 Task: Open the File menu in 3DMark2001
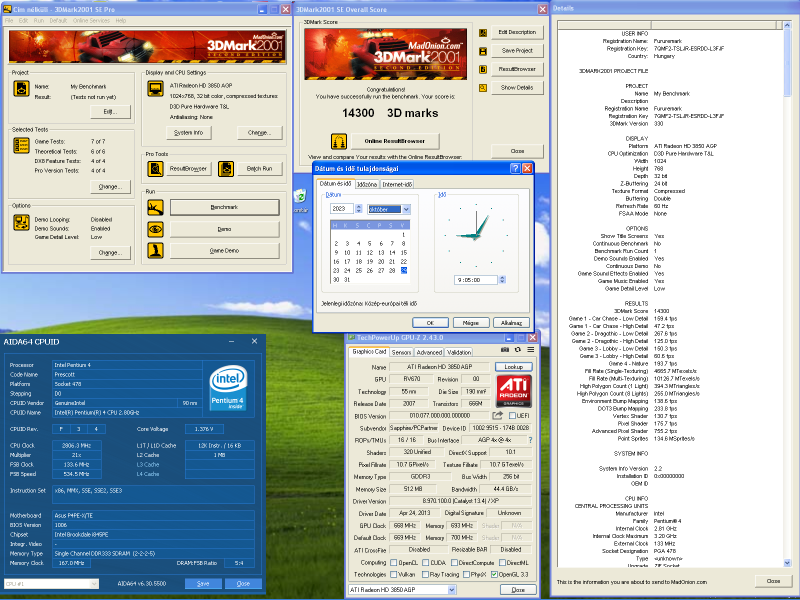pos(9,21)
